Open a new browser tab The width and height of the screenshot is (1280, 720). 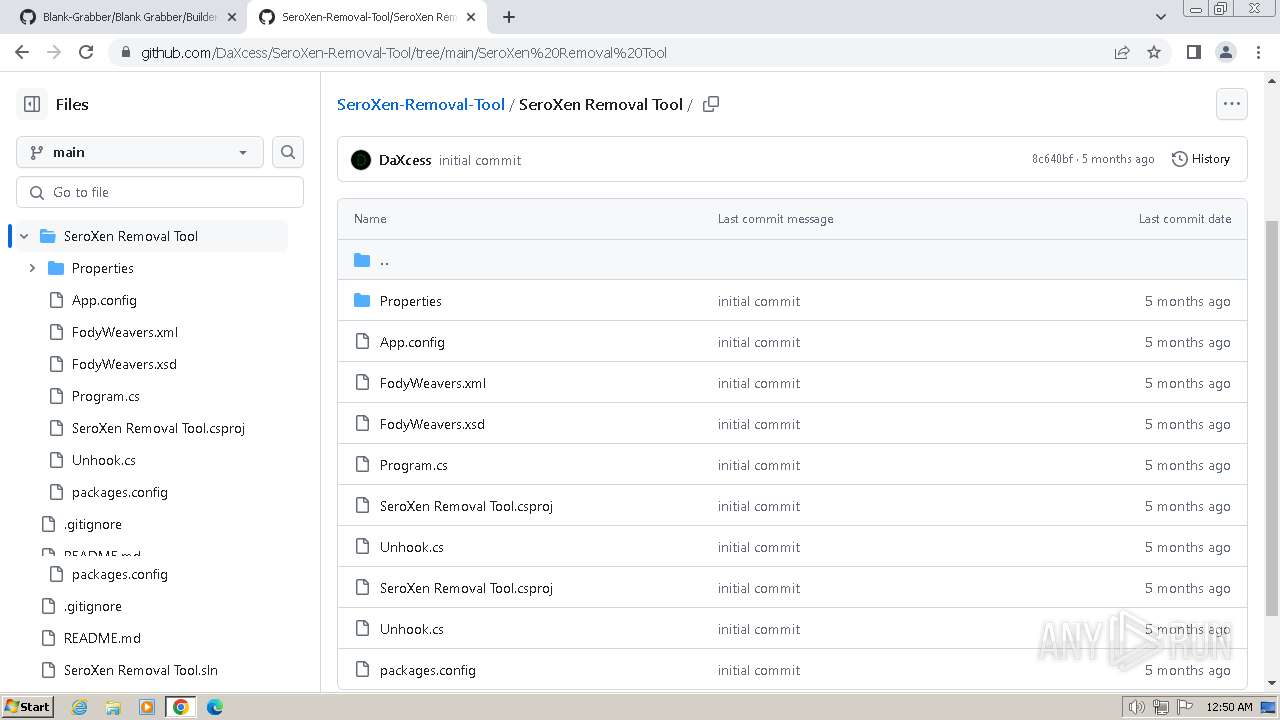509,17
